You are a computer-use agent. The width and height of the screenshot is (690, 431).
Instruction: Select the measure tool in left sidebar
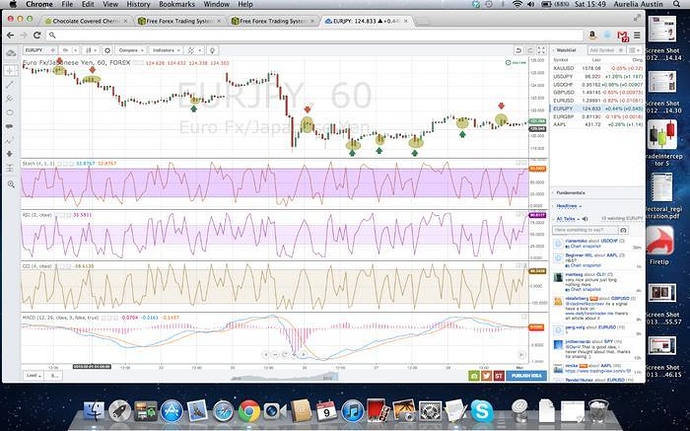[x=11, y=168]
